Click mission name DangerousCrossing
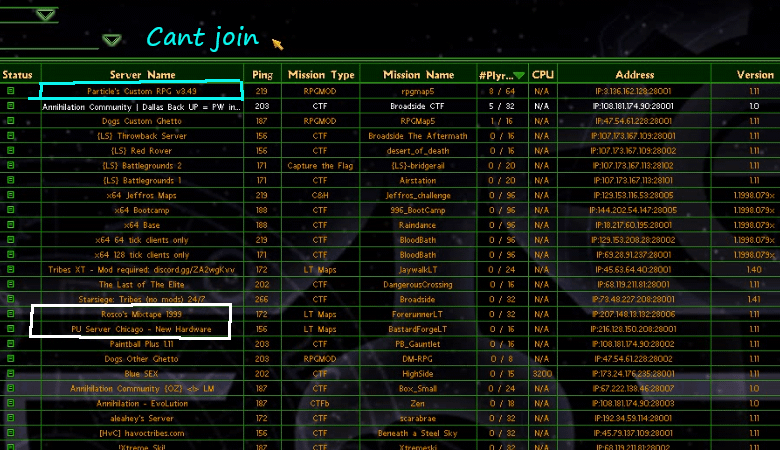Image resolution: width=780 pixels, height=450 pixels. 418,284
